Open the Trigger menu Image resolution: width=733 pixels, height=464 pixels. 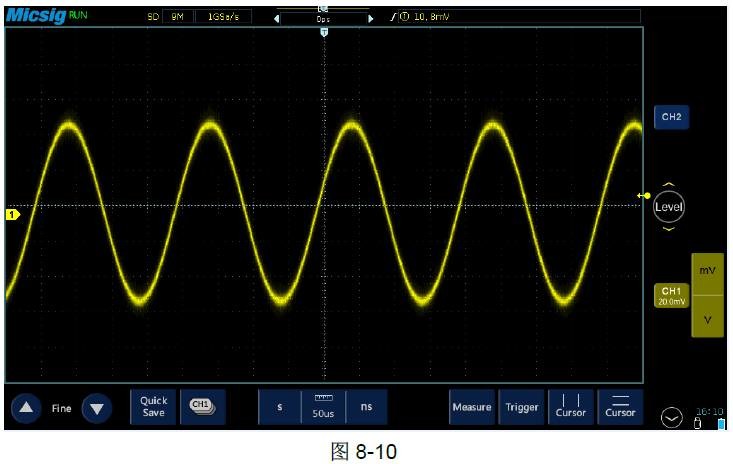tap(521, 407)
